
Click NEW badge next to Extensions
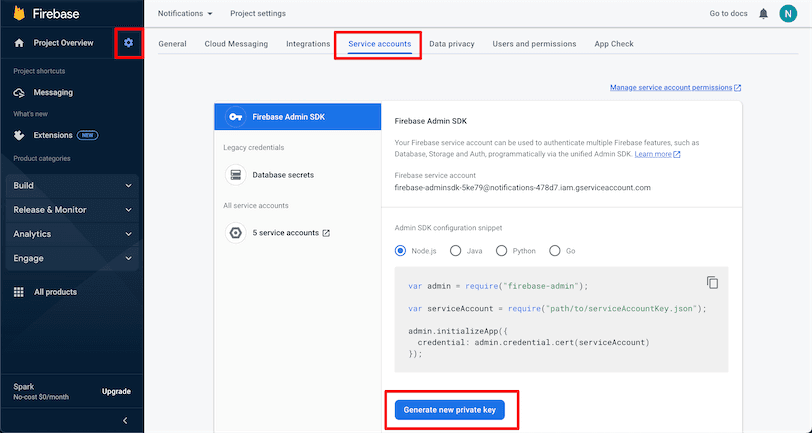point(88,135)
